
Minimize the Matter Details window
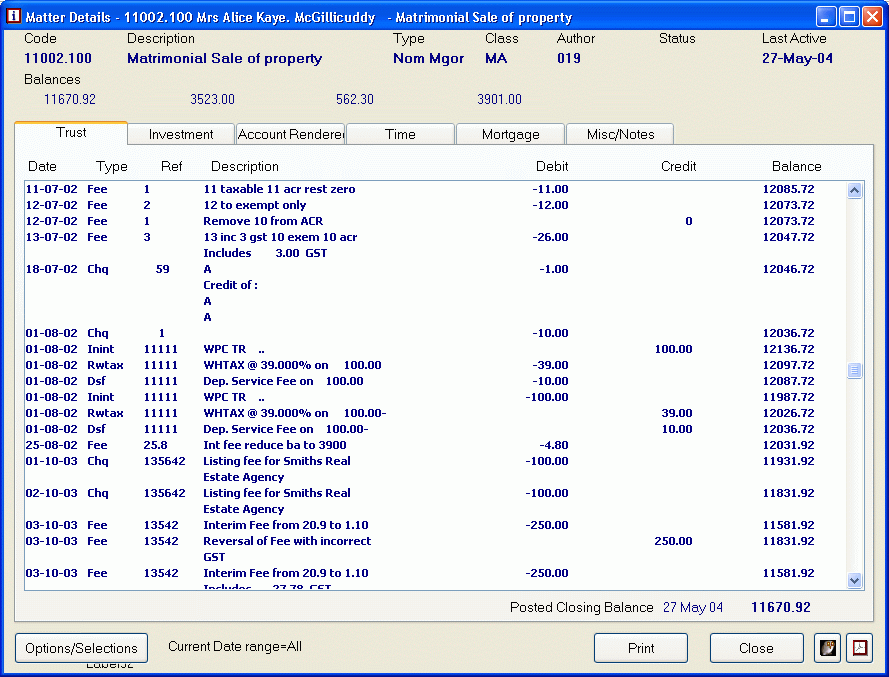(x=826, y=17)
